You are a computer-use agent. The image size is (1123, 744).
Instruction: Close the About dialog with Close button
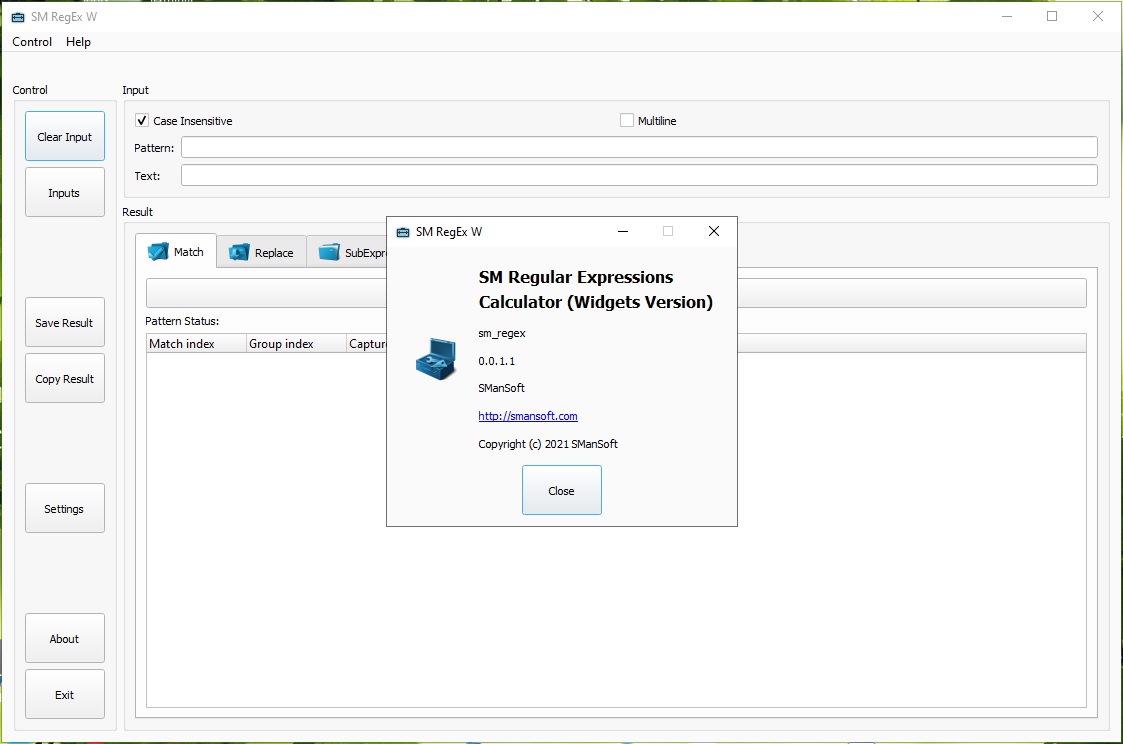[562, 490]
